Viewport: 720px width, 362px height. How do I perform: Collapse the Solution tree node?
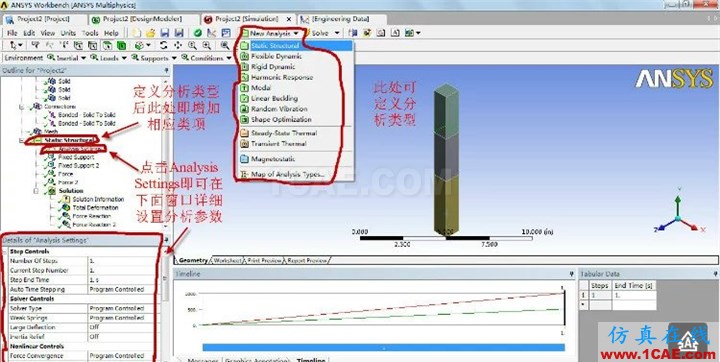click(36, 191)
